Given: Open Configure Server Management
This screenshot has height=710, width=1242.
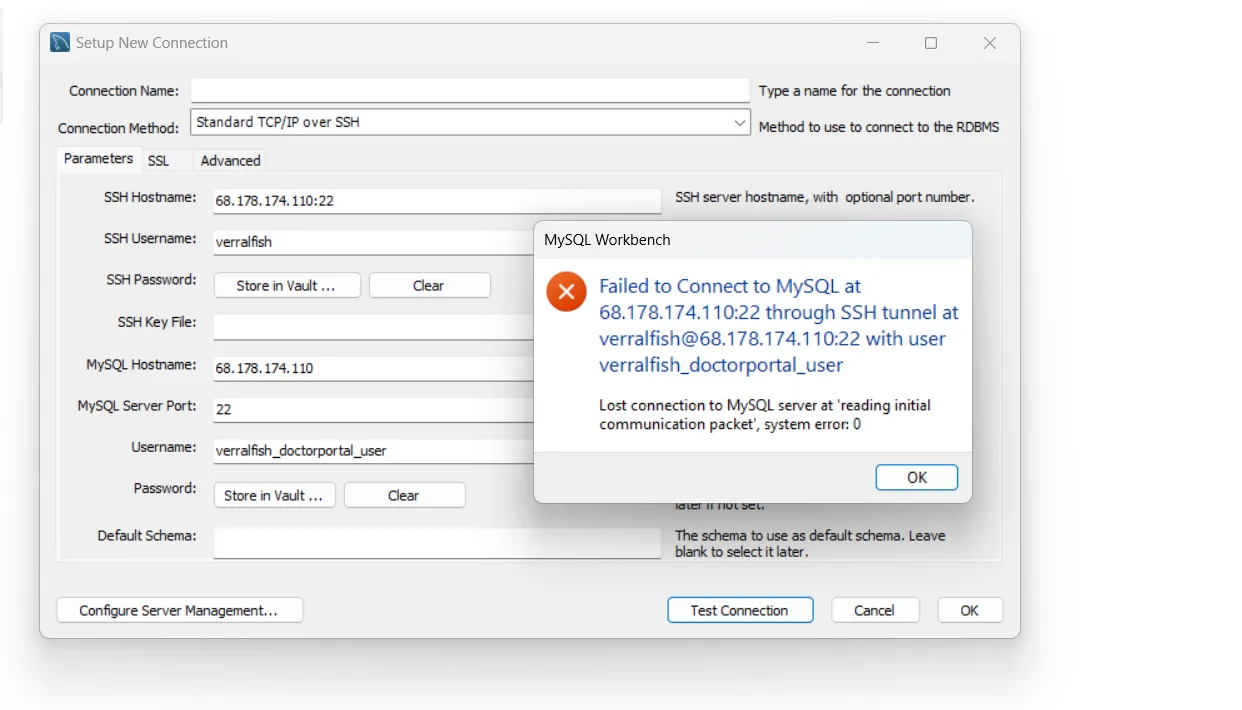Looking at the screenshot, I should click(x=179, y=610).
